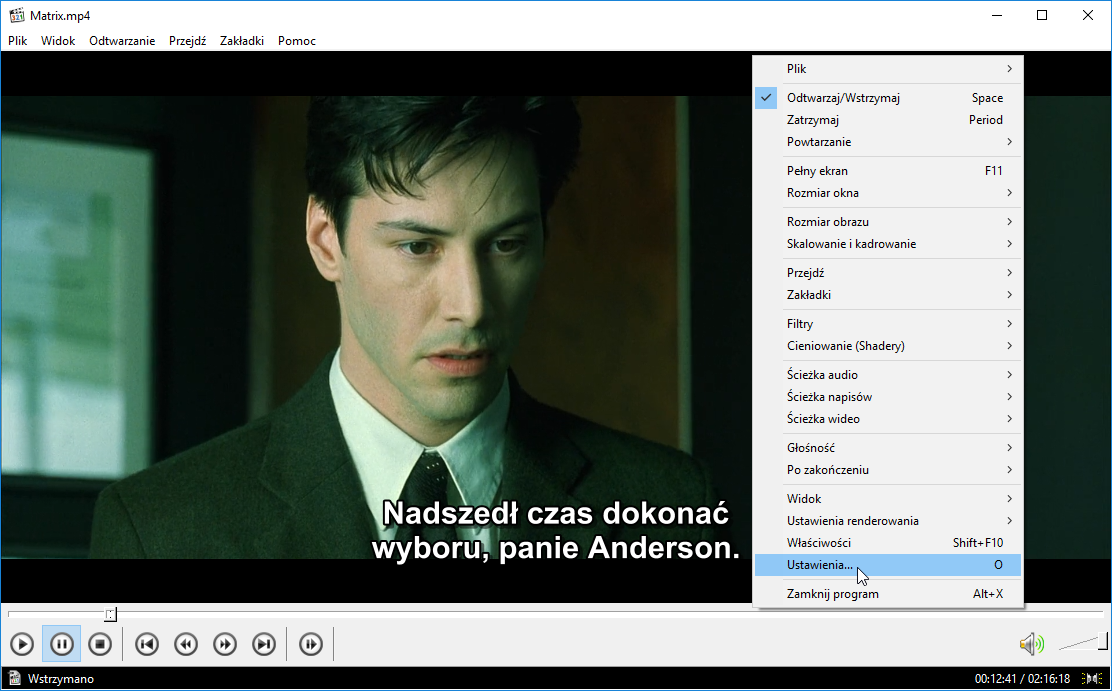Screen dimensions: 1112x691
Task: Expand the Rozmiar obrazu submenu
Action: [887, 222]
